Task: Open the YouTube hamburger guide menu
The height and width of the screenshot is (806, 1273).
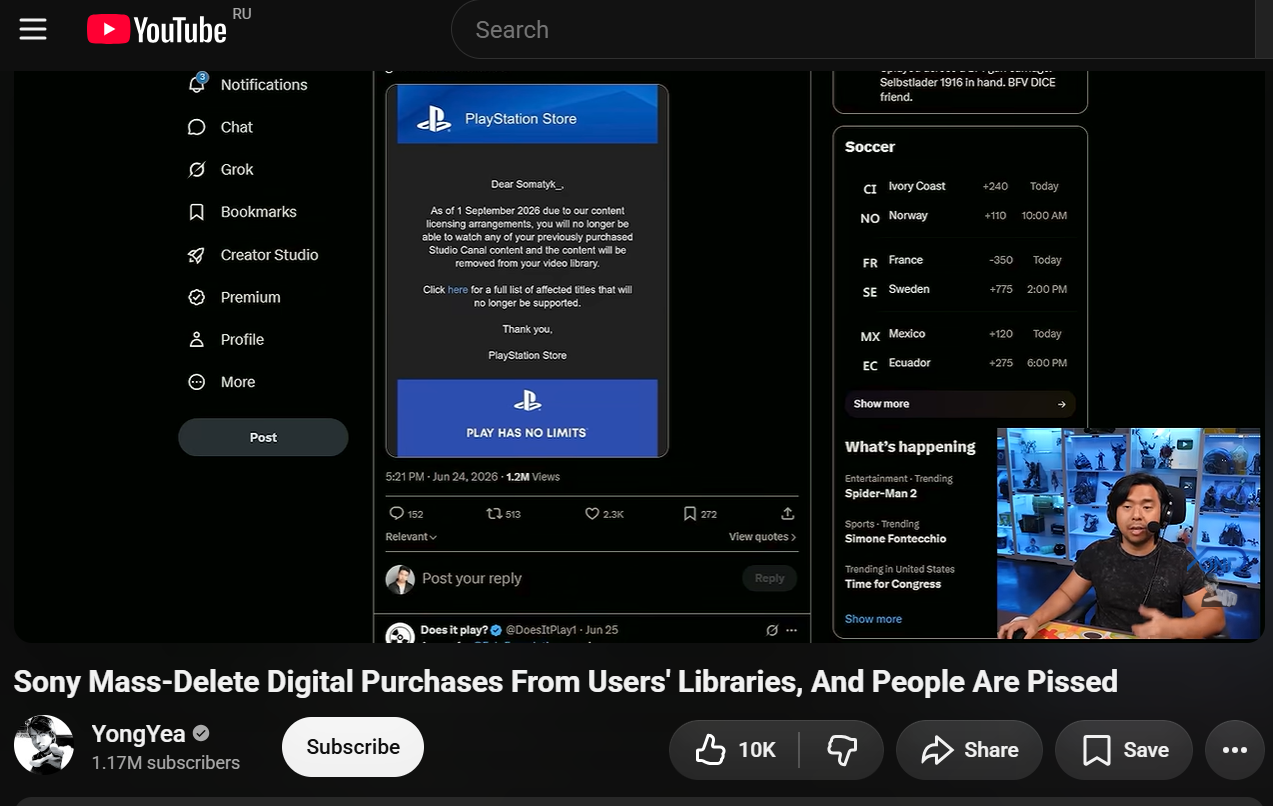Action: (x=33, y=29)
